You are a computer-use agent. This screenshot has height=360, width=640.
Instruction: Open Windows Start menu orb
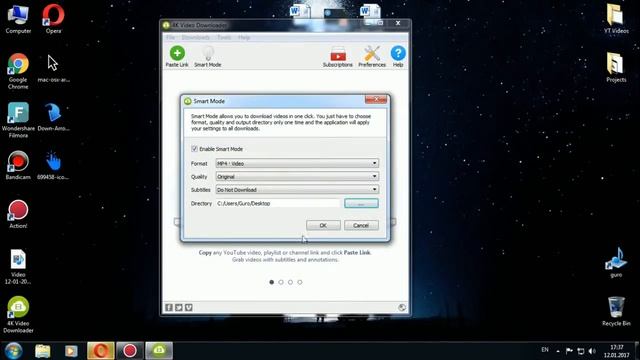click(x=13, y=351)
